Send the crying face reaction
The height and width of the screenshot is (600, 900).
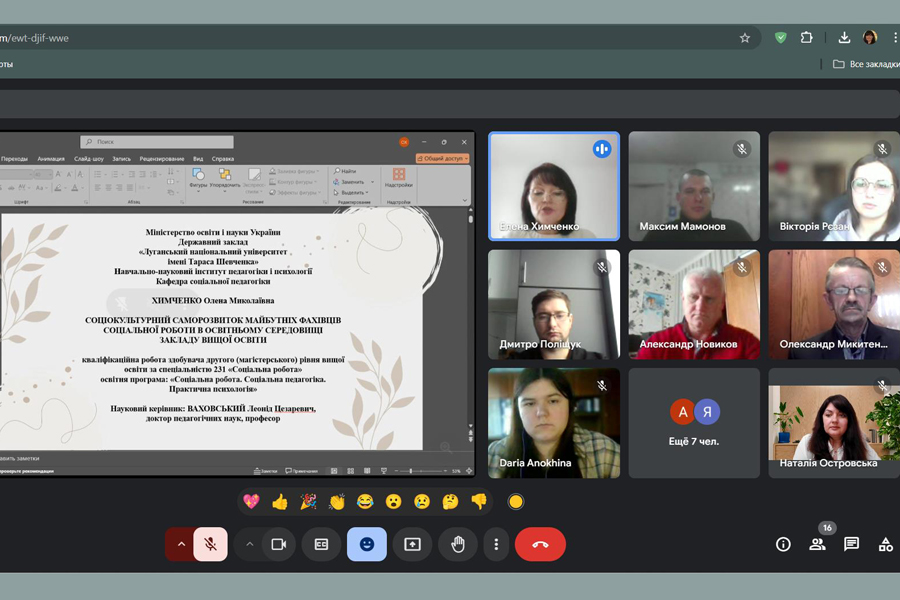pos(422,502)
